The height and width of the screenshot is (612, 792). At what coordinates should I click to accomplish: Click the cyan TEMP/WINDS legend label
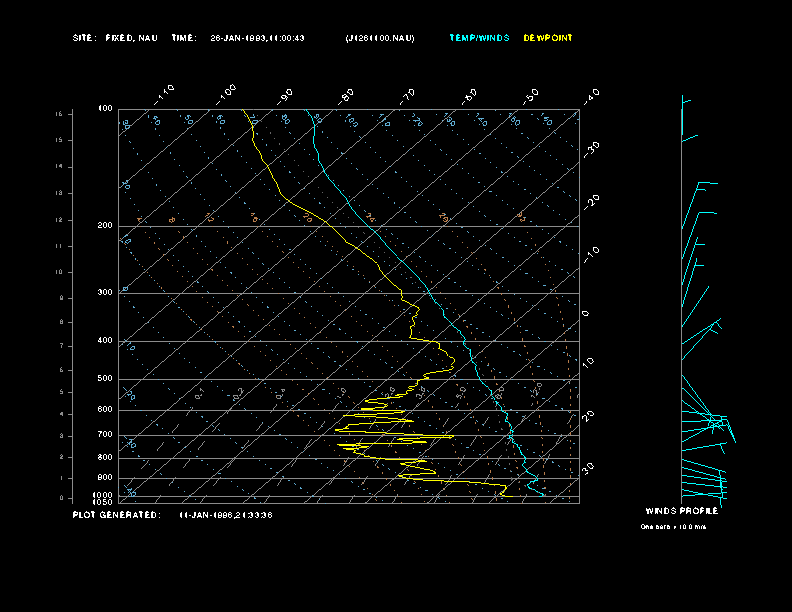pos(479,38)
